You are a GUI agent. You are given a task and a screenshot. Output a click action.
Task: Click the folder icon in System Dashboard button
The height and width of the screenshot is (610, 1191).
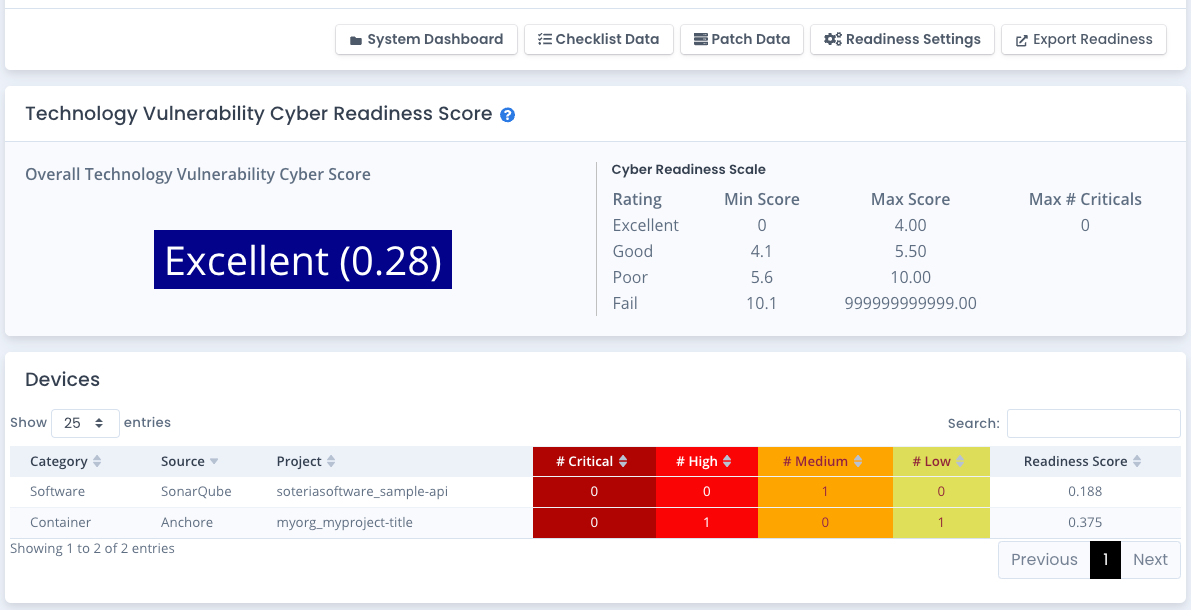(355, 40)
